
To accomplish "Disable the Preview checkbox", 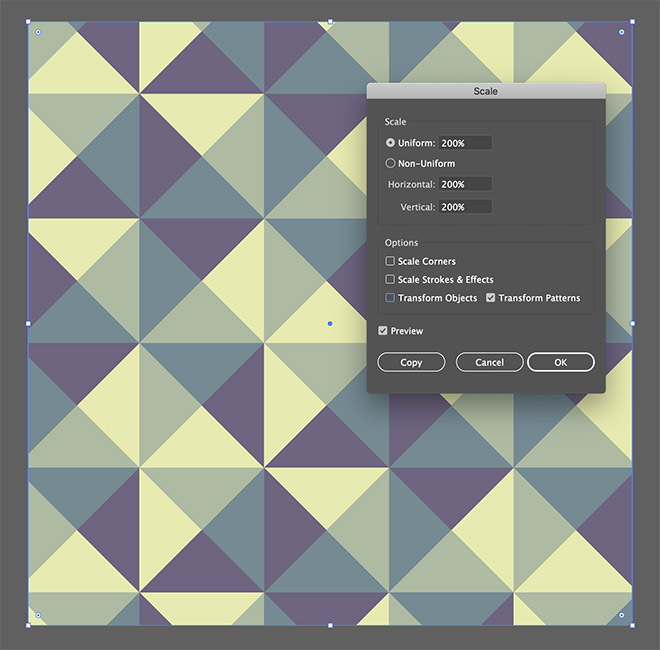I will pyautogui.click(x=383, y=331).
